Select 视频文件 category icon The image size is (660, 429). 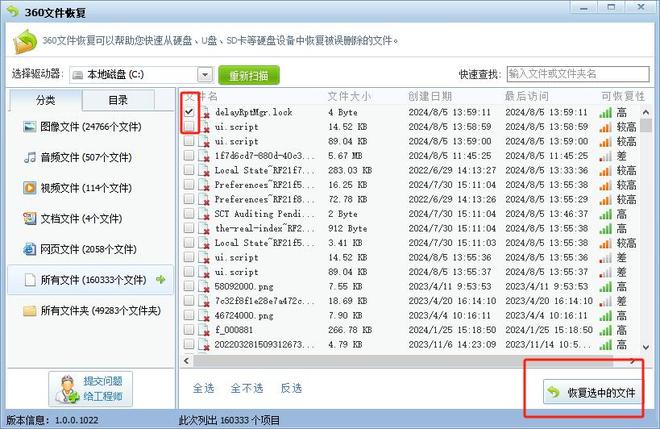coord(30,188)
